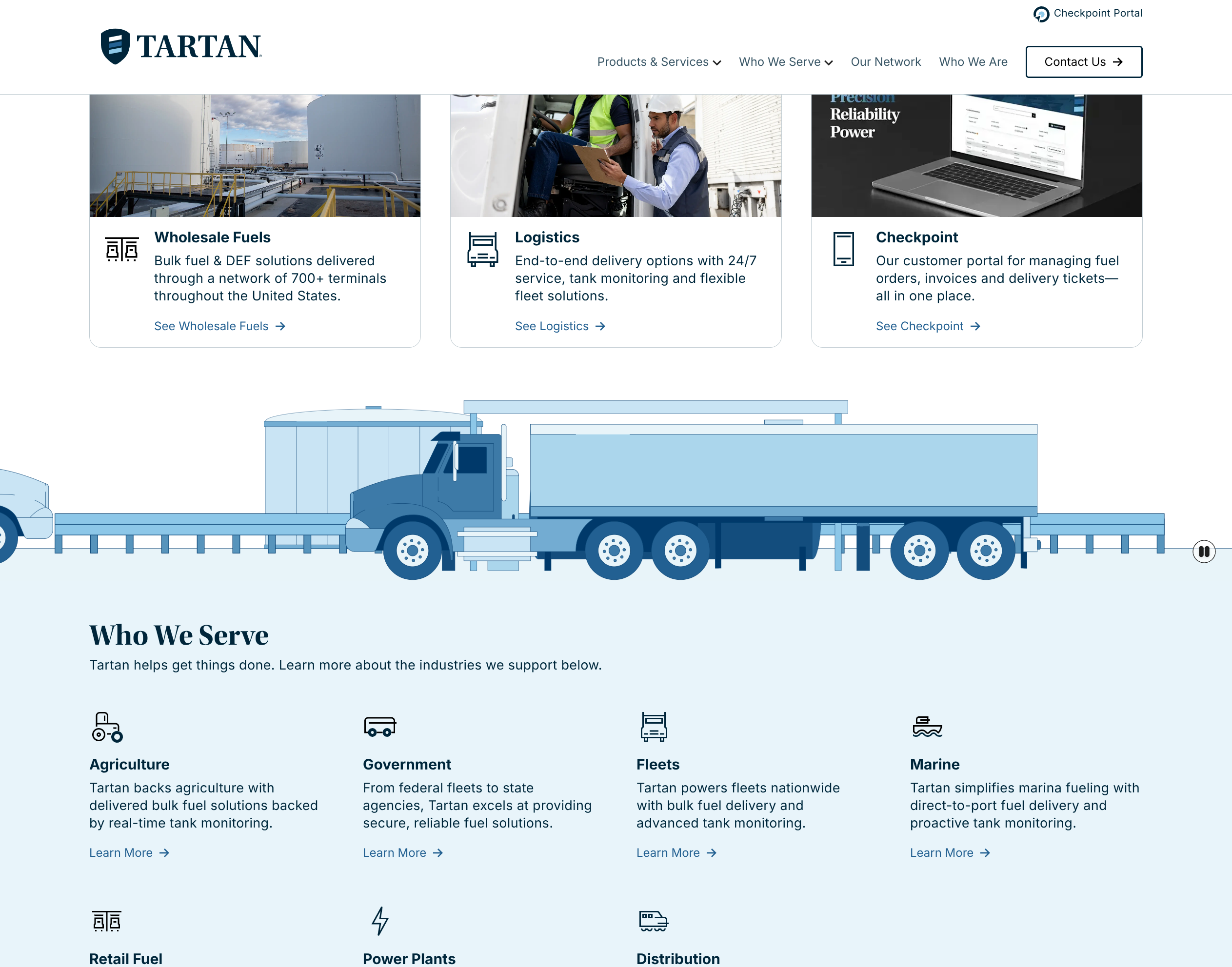Select the Retail Fuel heading
The height and width of the screenshot is (967, 1232).
[x=126, y=959]
